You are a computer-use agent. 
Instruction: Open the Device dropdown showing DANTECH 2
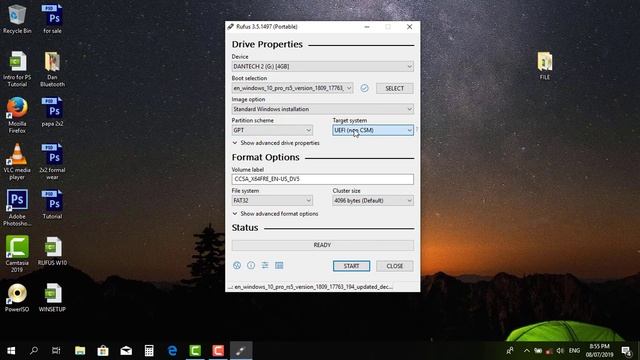(322, 67)
